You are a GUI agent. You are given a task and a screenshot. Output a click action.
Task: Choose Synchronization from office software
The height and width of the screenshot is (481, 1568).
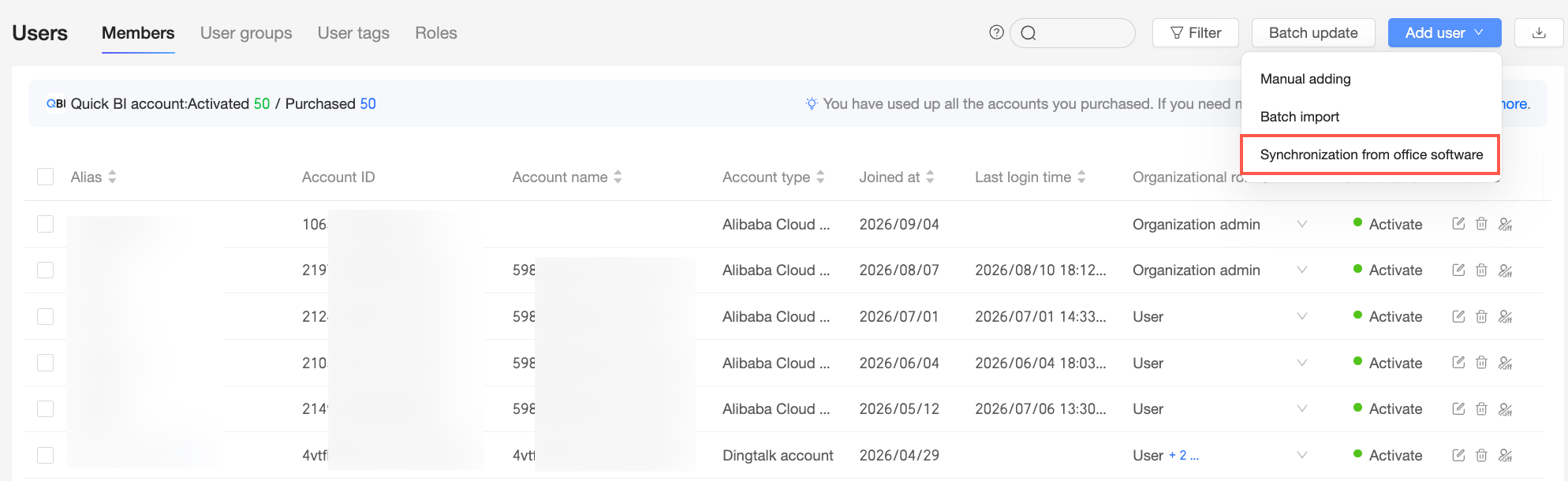coord(1372,155)
